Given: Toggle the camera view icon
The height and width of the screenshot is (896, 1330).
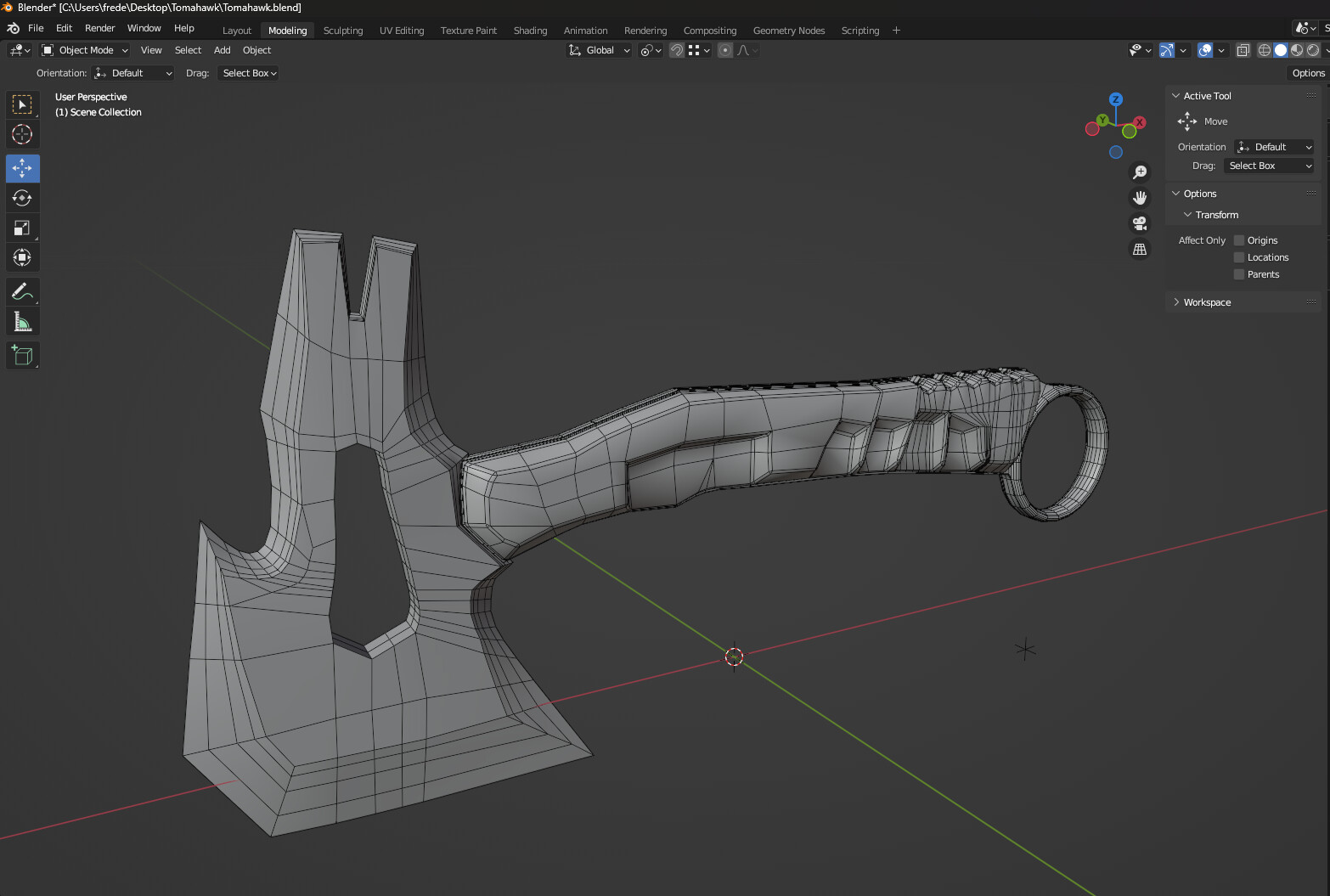Looking at the screenshot, I should tap(1140, 223).
